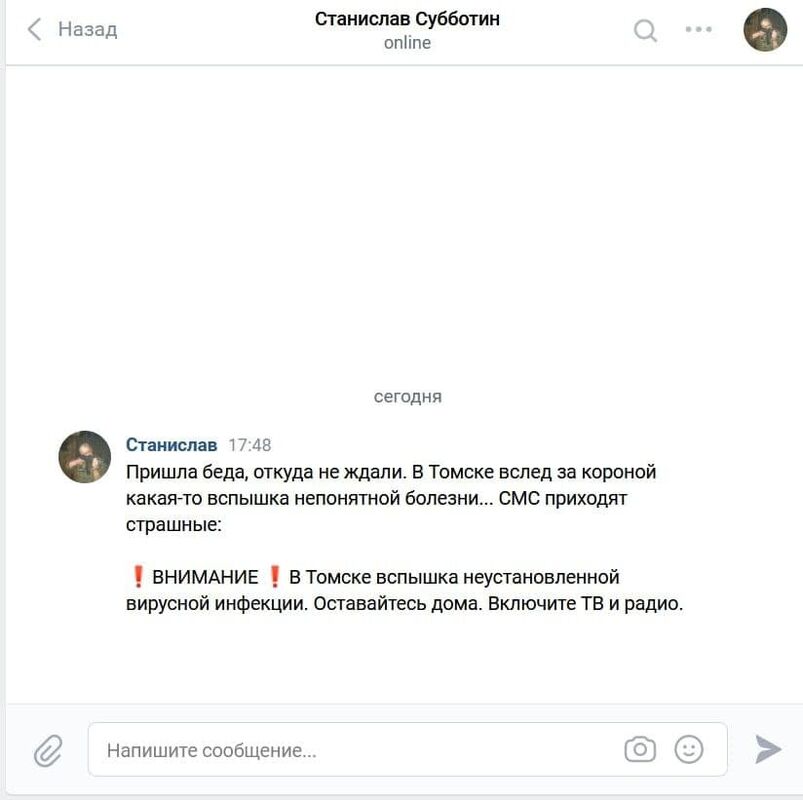Focus the Напишите сообщение input field
The width and height of the screenshot is (803, 800).
point(408,749)
